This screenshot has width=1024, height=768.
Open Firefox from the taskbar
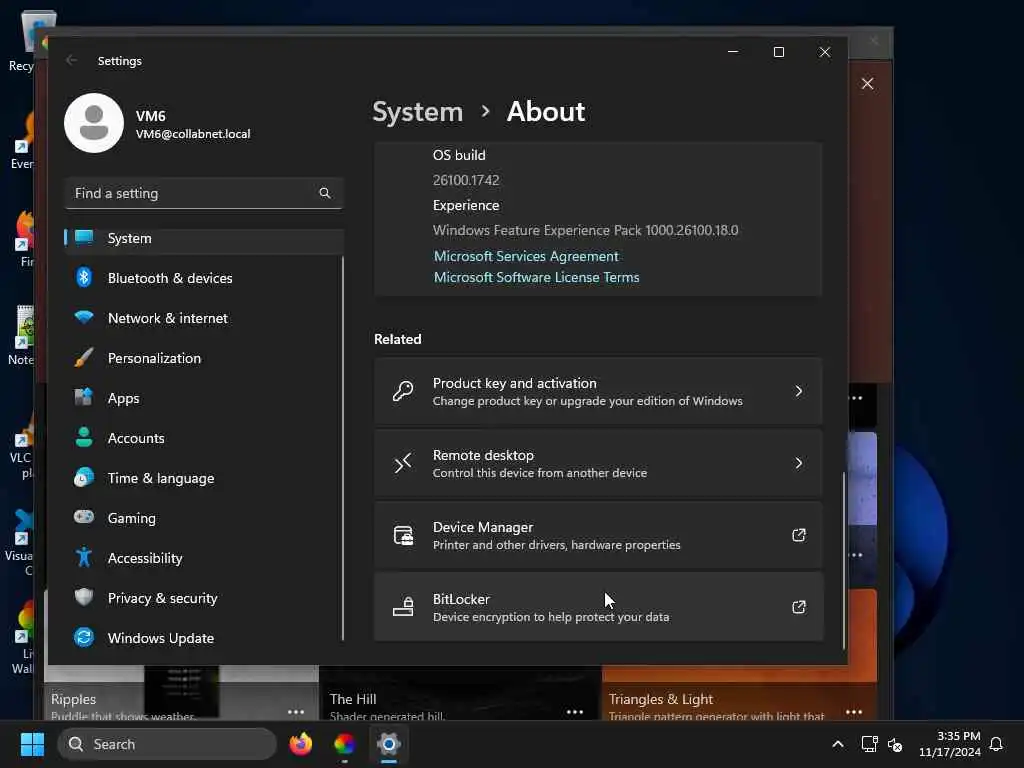tap(301, 744)
